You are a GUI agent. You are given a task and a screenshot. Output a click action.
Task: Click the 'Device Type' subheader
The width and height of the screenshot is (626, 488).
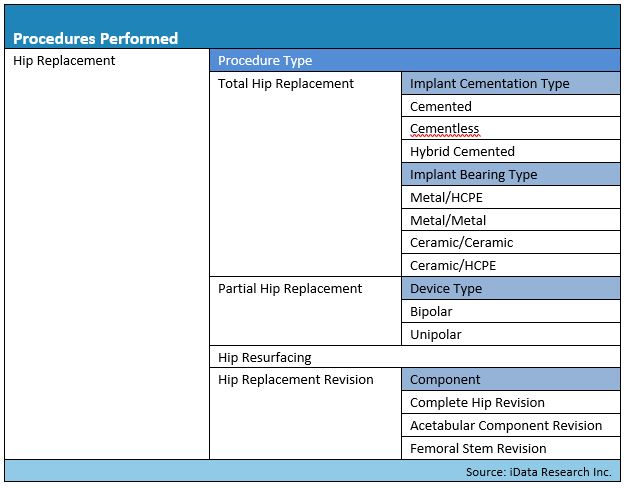pos(511,288)
